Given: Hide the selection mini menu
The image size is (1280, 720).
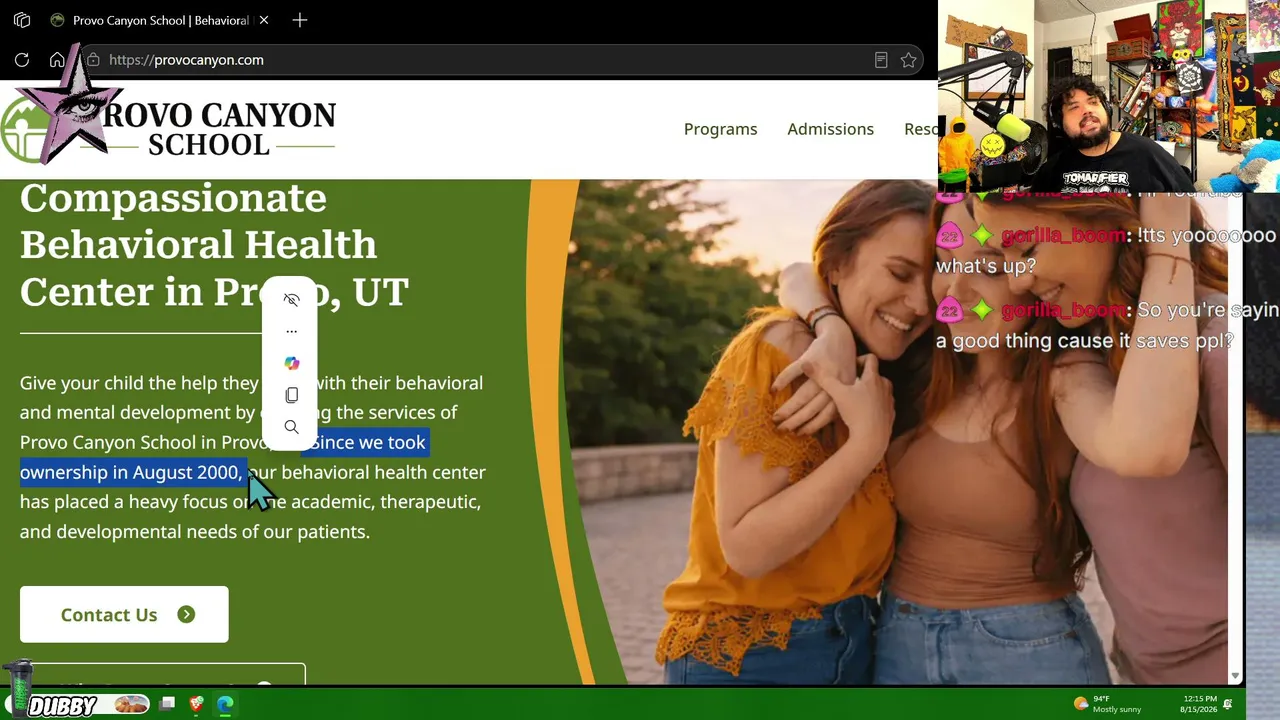Looking at the screenshot, I should (291, 300).
